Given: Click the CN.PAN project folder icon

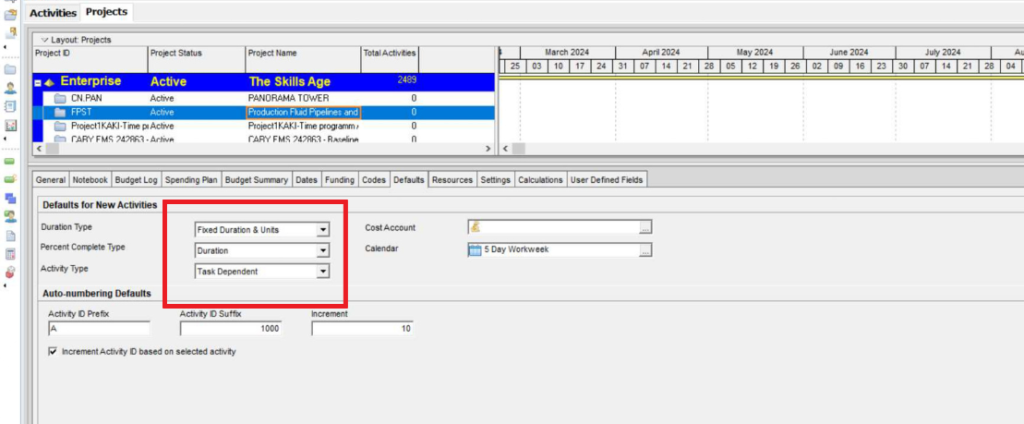Looking at the screenshot, I should tap(60, 99).
